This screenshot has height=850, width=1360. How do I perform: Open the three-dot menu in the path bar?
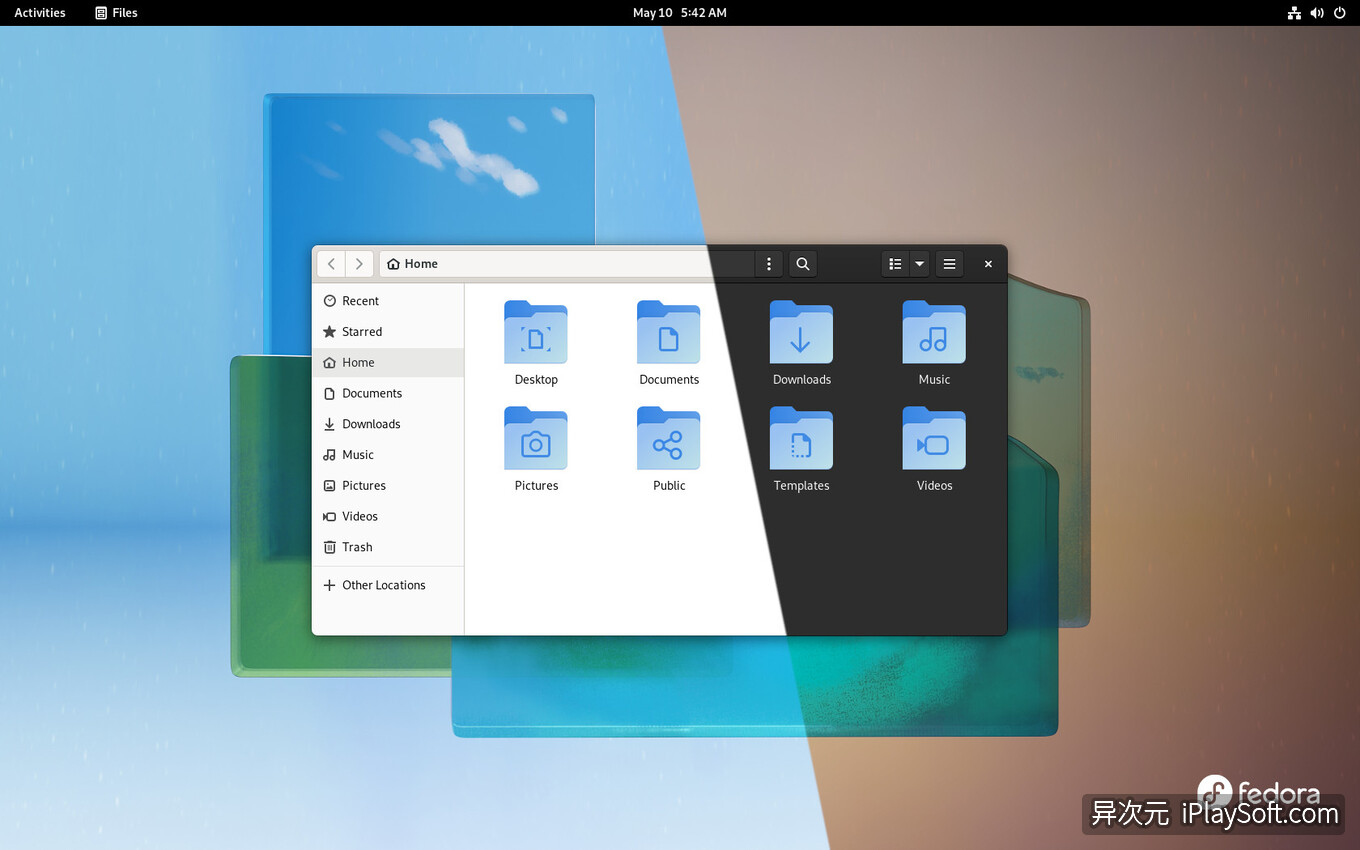click(768, 263)
